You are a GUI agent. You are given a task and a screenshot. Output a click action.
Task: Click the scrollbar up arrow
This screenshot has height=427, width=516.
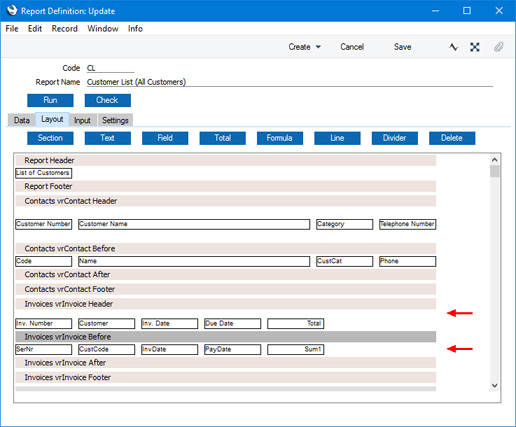pos(495,160)
